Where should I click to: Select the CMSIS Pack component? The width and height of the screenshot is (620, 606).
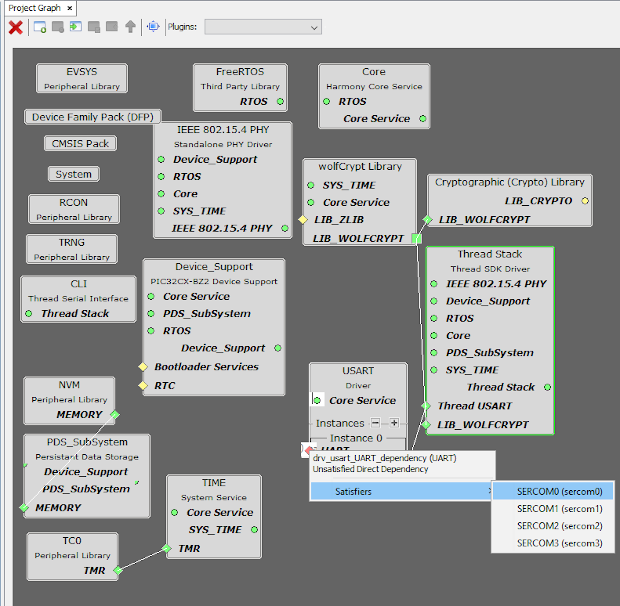pos(82,144)
